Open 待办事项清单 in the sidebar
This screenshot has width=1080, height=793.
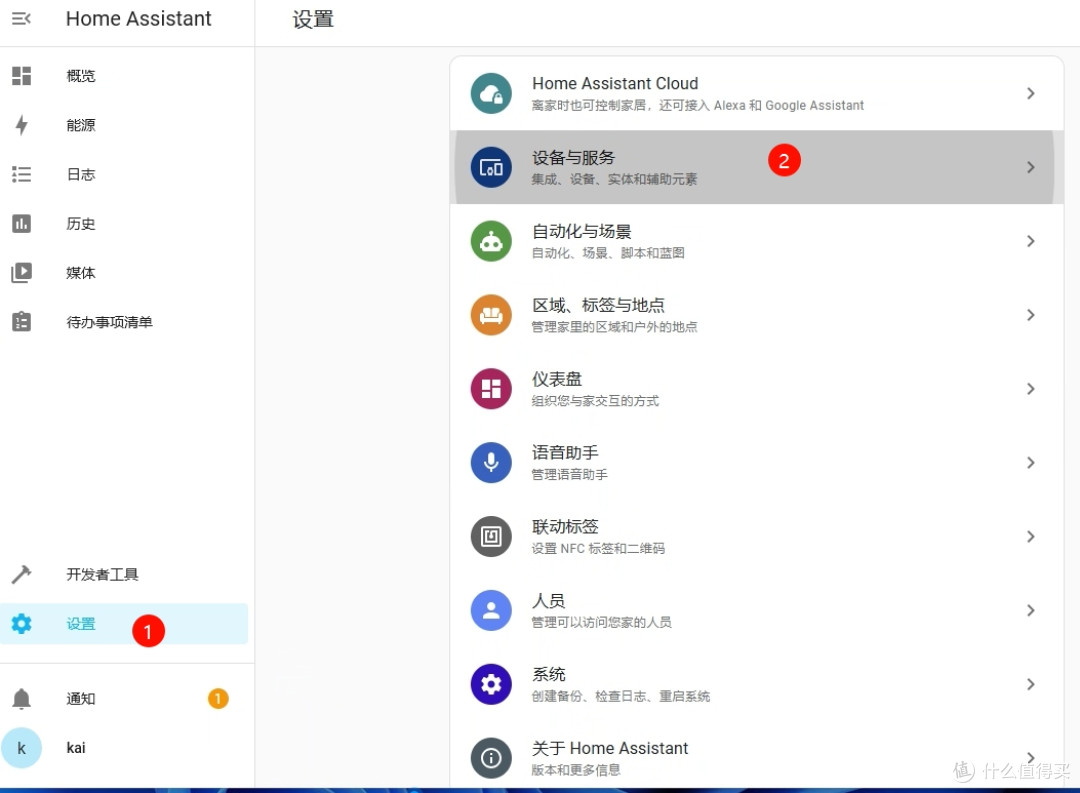click(x=109, y=322)
